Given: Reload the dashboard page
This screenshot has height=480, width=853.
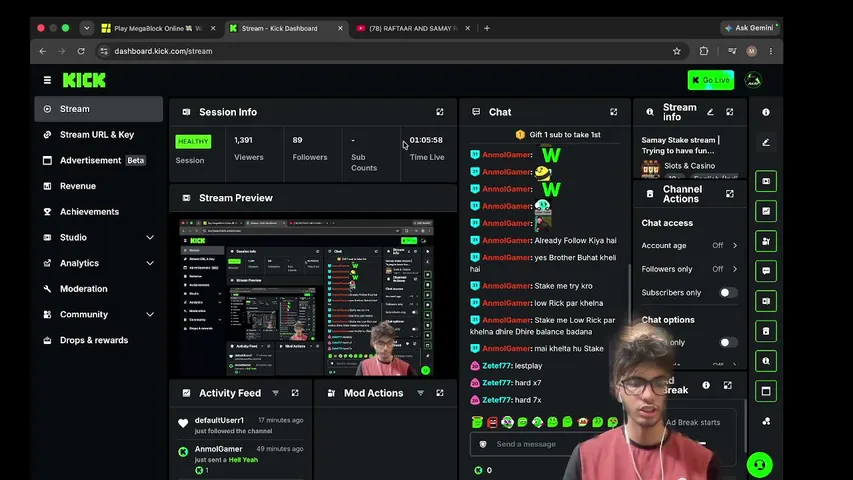Looking at the screenshot, I should [x=81, y=51].
